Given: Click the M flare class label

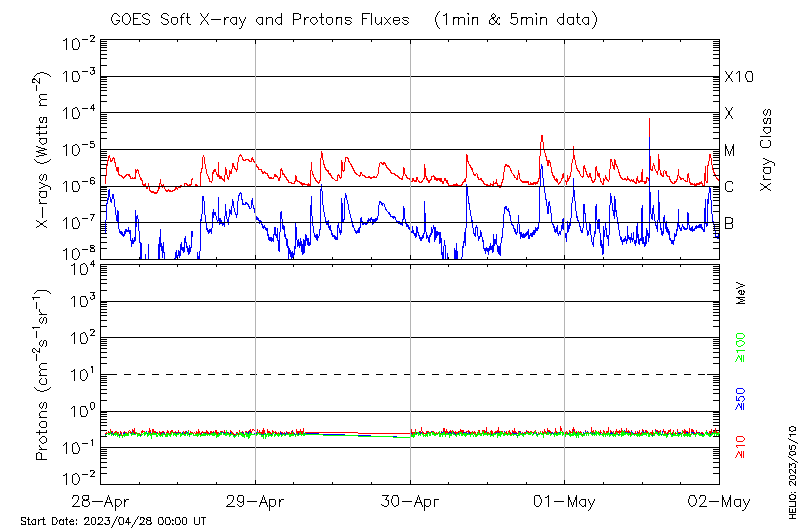Looking at the screenshot, I should click(x=730, y=150).
